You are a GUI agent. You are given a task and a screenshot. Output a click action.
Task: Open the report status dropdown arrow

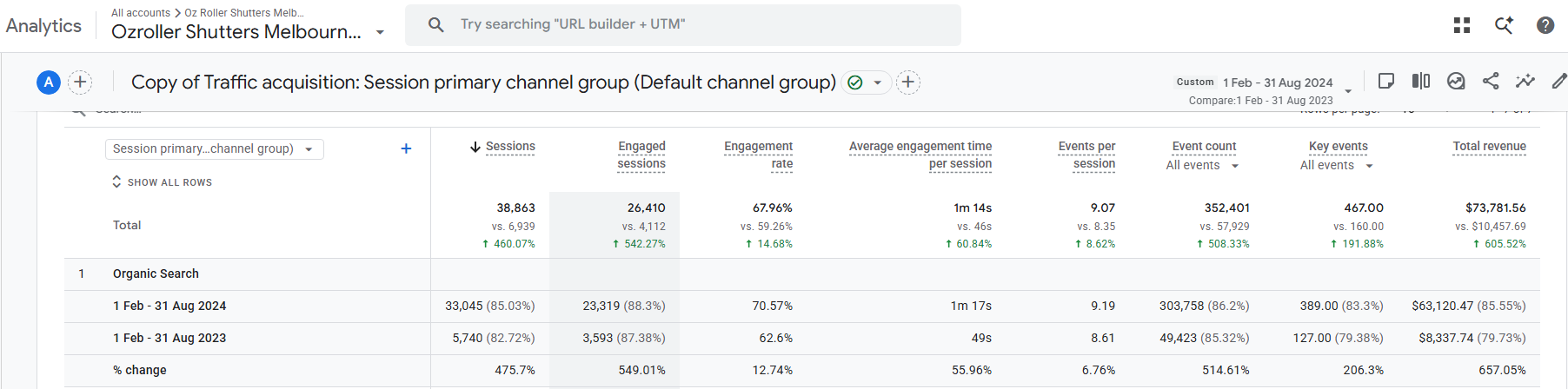(x=878, y=82)
